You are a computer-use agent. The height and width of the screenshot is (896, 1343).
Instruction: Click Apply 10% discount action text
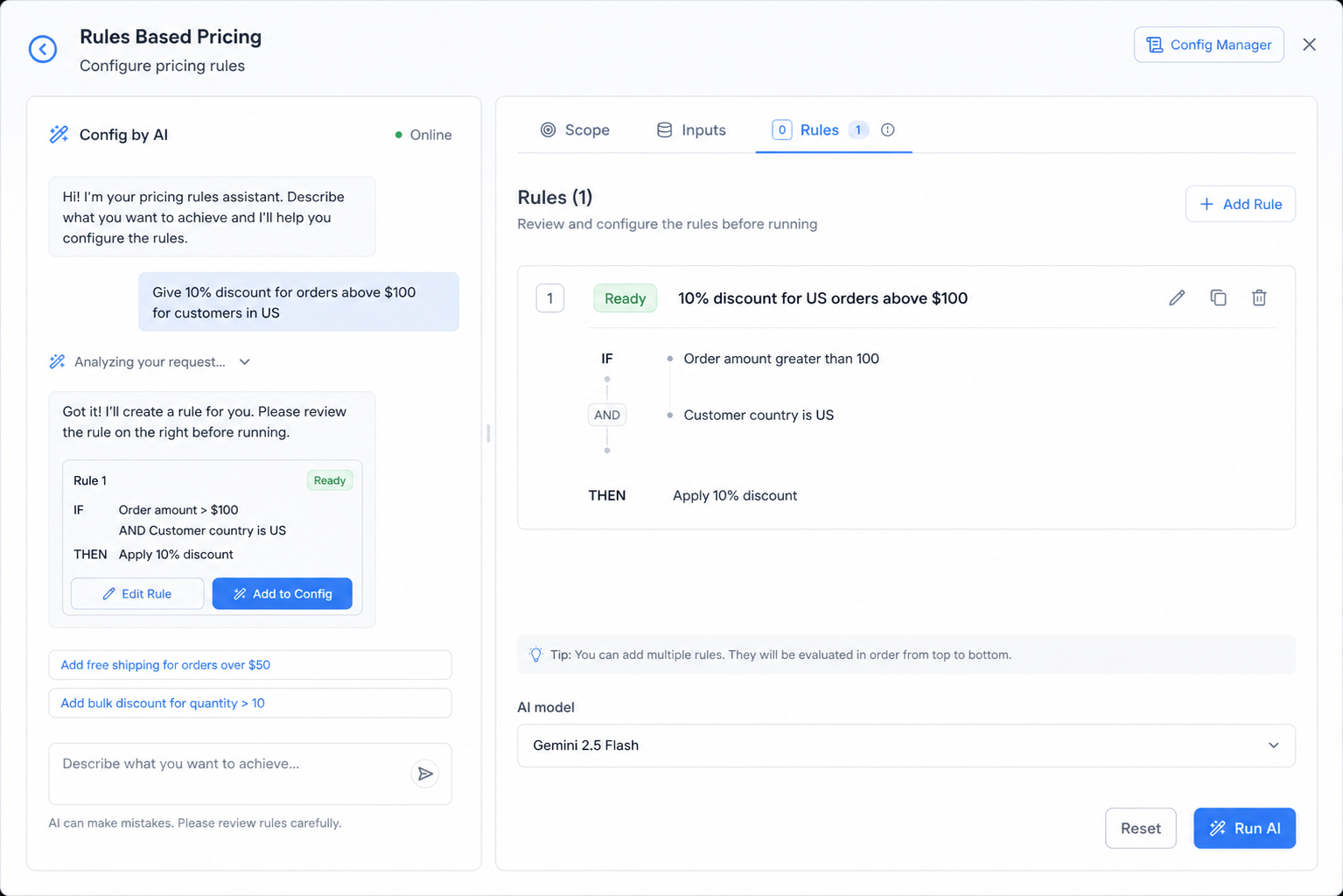735,495
